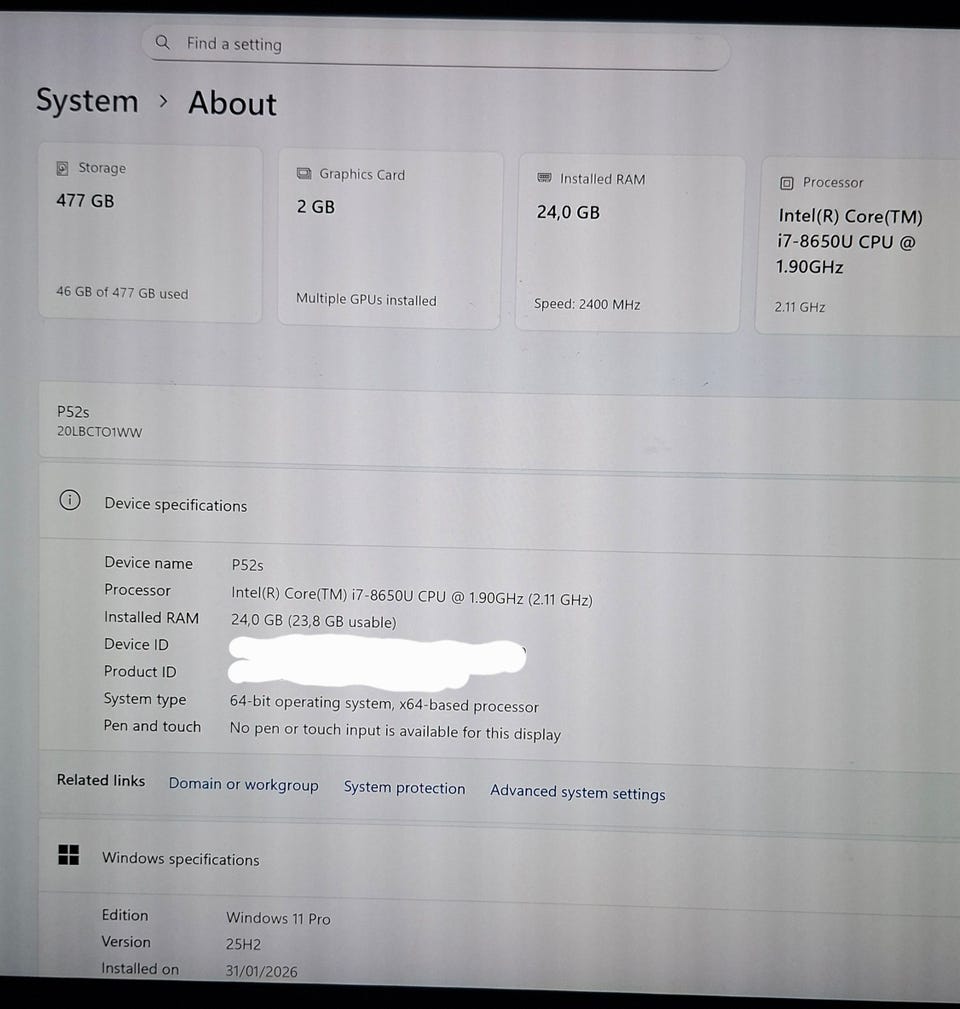The height and width of the screenshot is (1009, 960).
Task: Click the Product ID label
Action: click(140, 671)
